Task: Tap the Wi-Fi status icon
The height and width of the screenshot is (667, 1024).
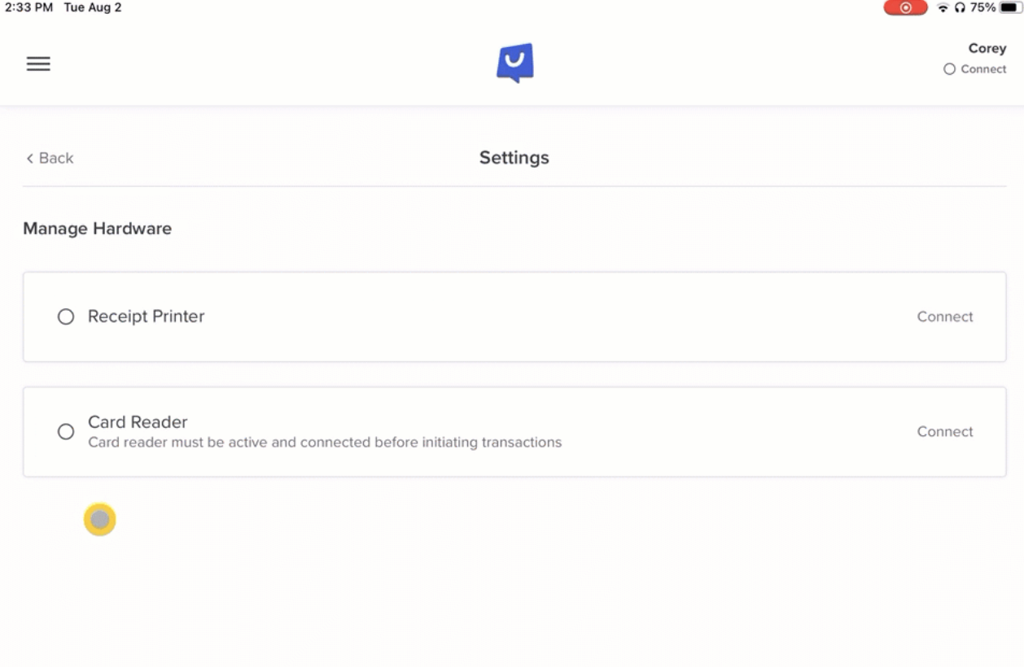Action: [942, 8]
